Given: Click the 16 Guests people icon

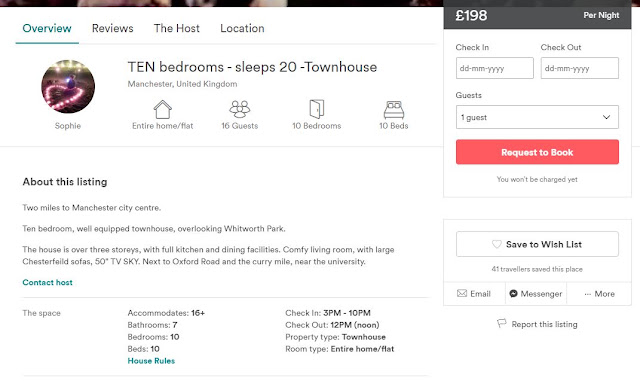Looking at the screenshot, I should 240,109.
